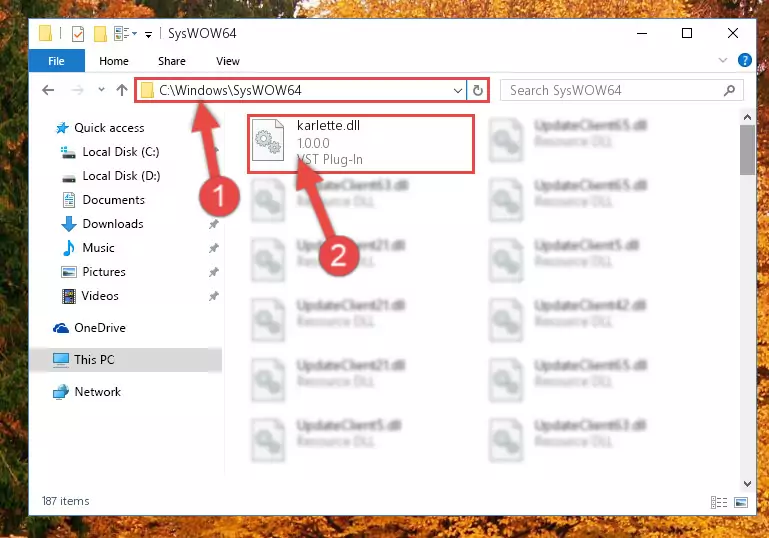Click the pin icon next to Downloads
The image size is (769, 538).
point(213,224)
